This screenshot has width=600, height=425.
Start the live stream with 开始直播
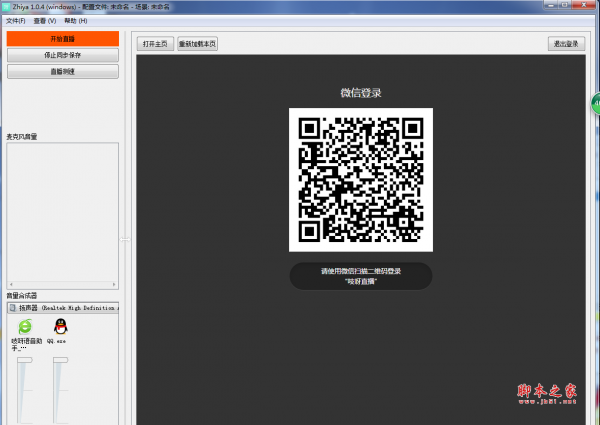point(62,38)
